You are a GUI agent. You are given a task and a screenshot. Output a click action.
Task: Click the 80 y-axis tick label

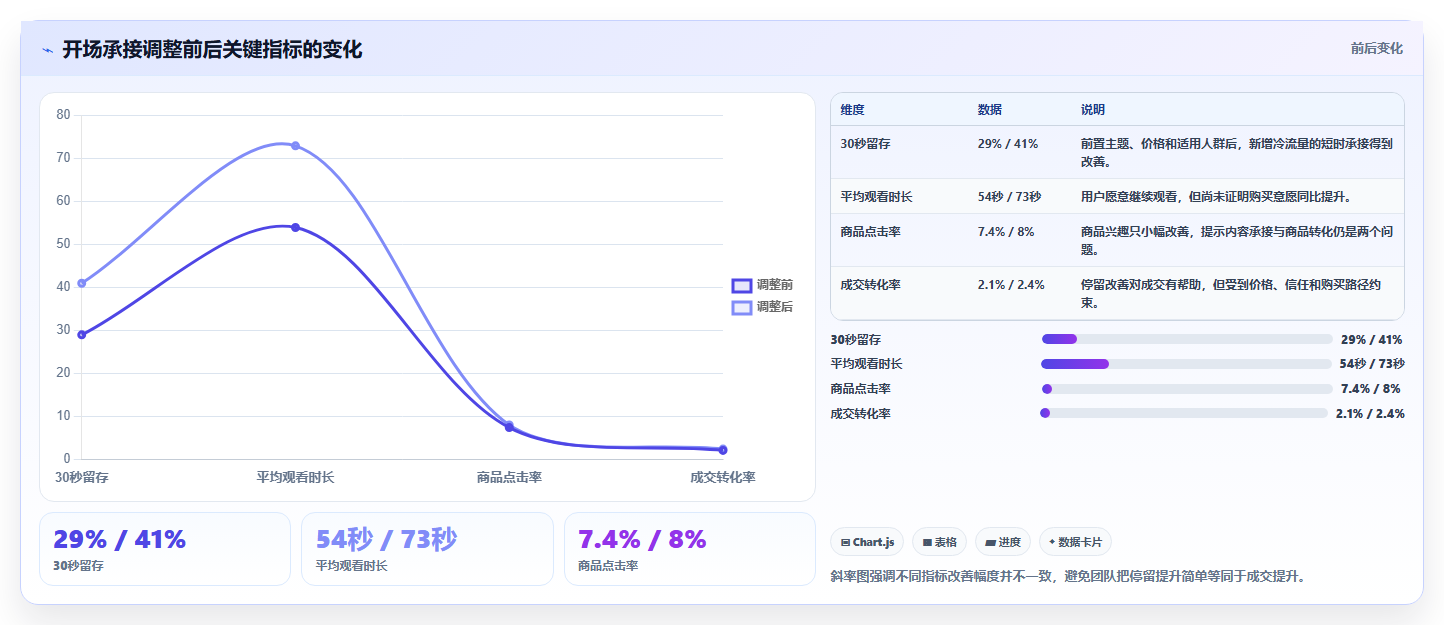pos(63,115)
